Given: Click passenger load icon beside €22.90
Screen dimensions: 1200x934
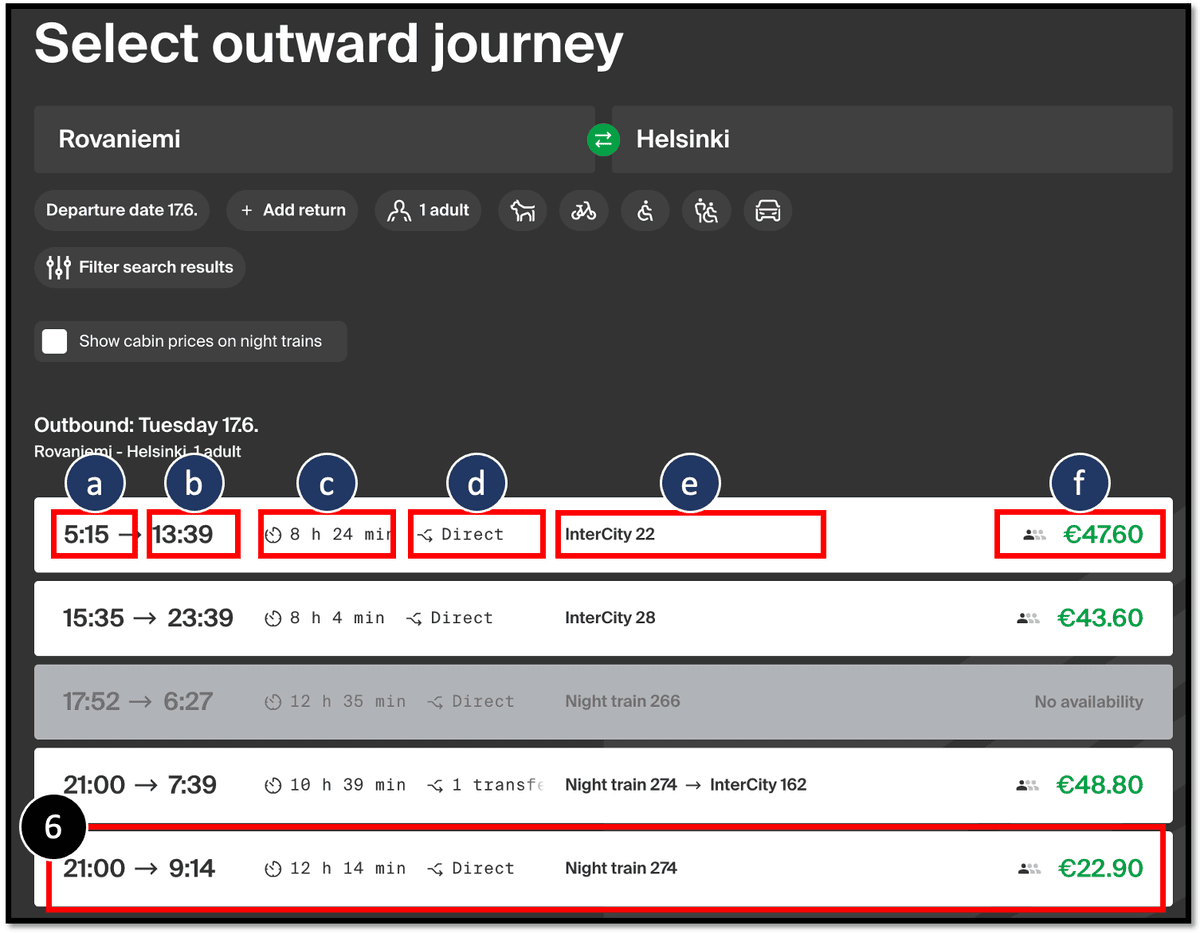Looking at the screenshot, I should [1028, 870].
